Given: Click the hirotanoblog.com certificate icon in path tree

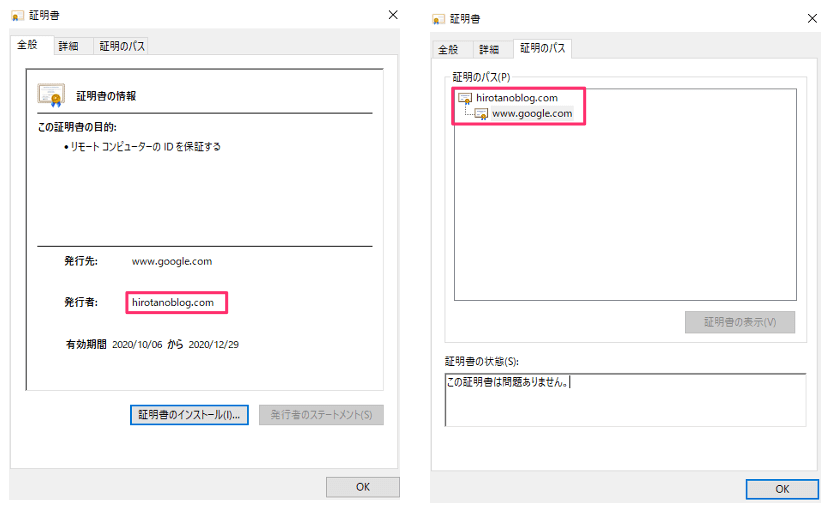Looking at the screenshot, I should [x=465, y=98].
